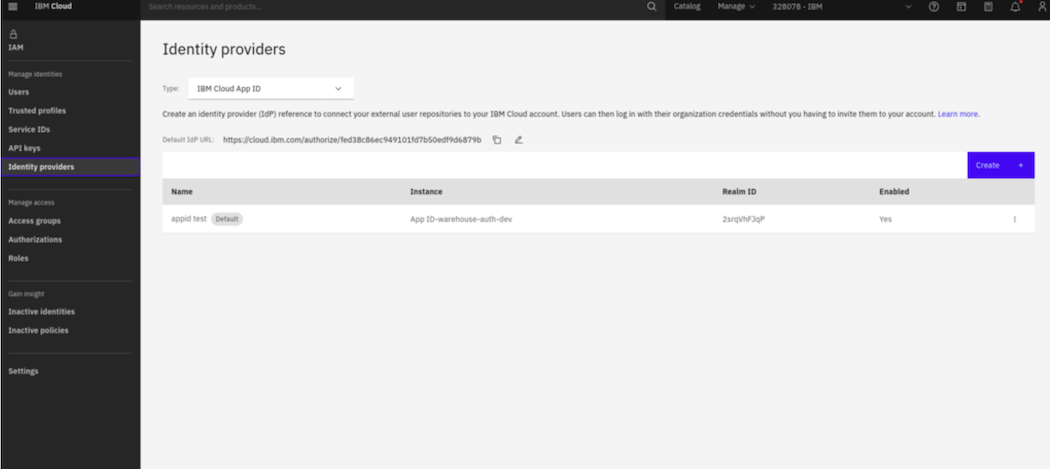1050x469 pixels.
Task: Open the help question mark icon
Action: 933,7
